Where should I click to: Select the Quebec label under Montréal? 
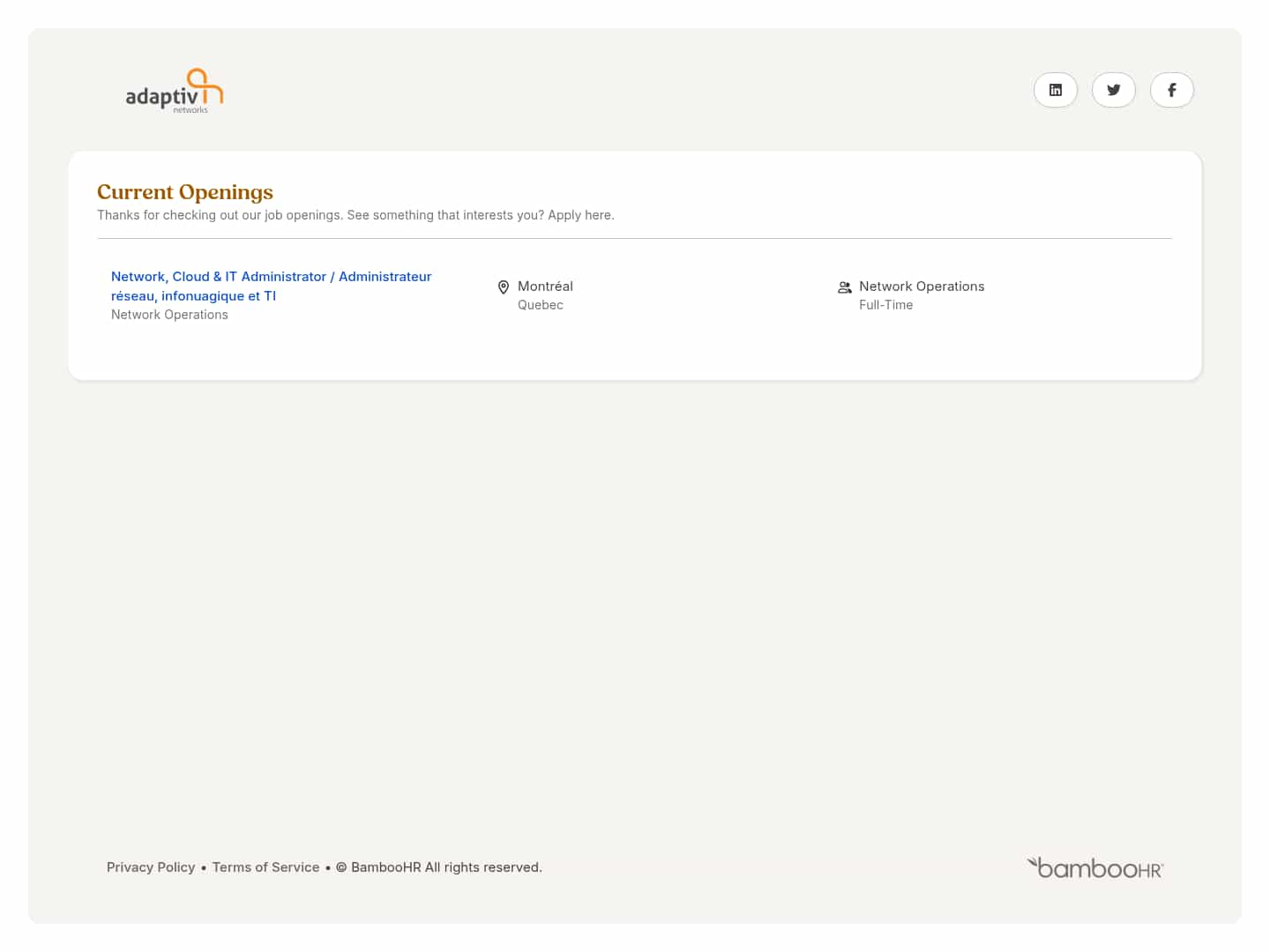540,304
